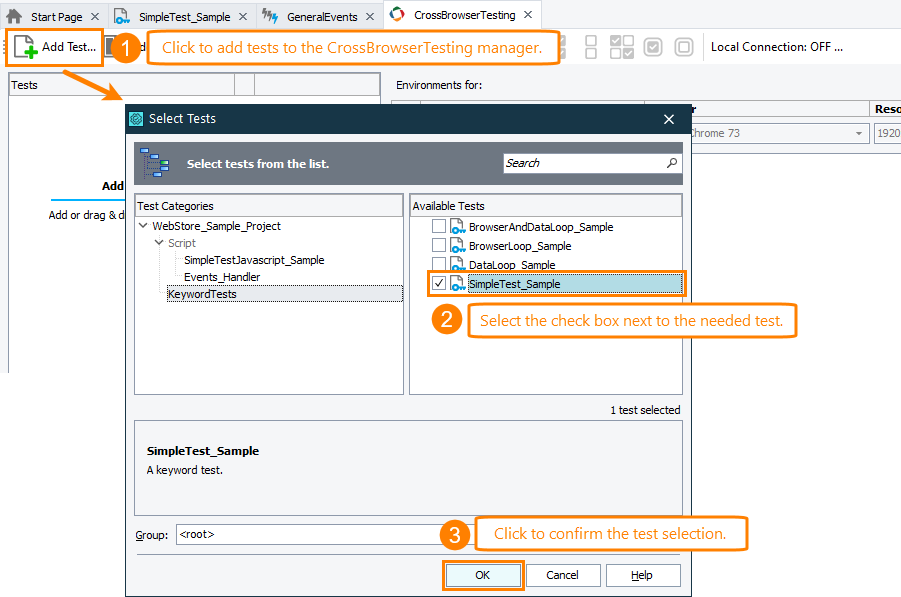Click the resolution field showing 1920

(887, 133)
